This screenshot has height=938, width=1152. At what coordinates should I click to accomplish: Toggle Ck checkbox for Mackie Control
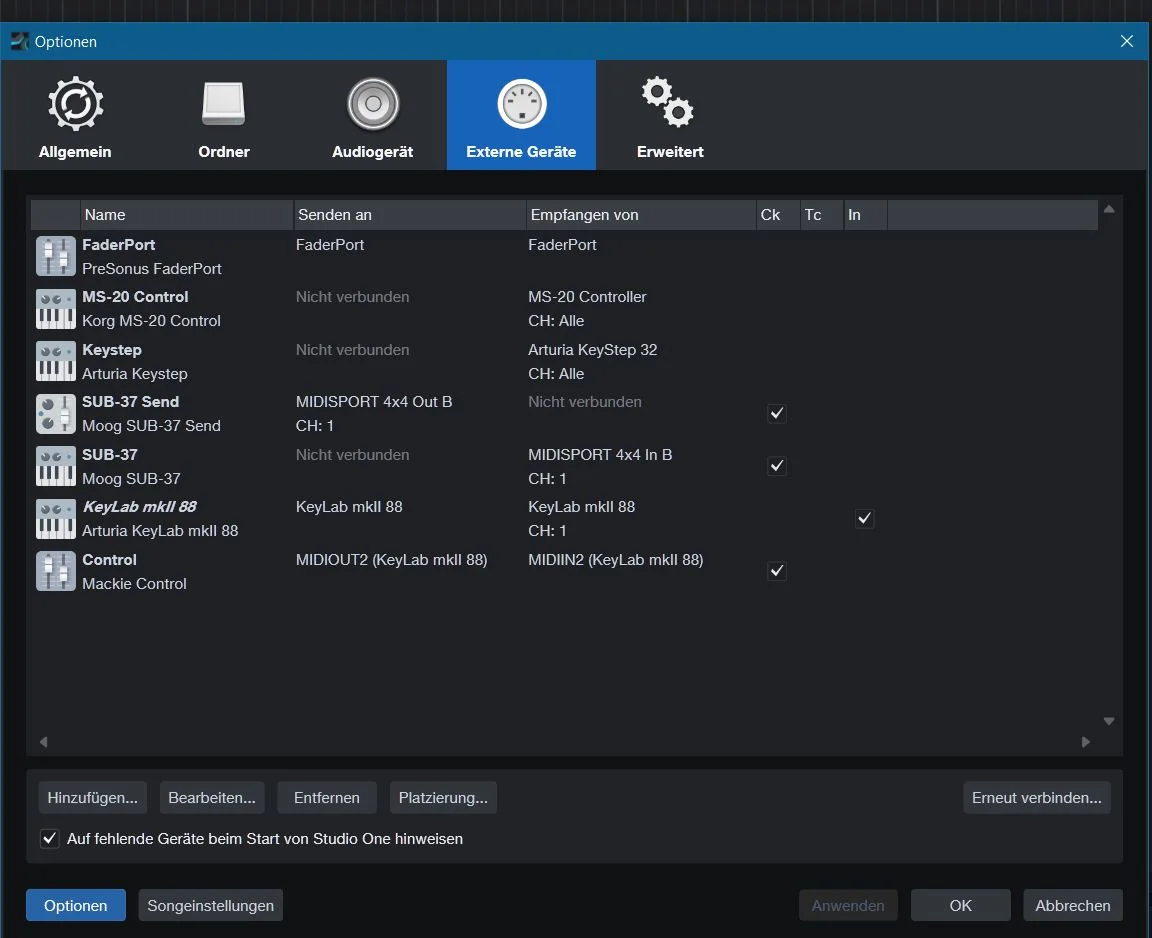tap(777, 571)
